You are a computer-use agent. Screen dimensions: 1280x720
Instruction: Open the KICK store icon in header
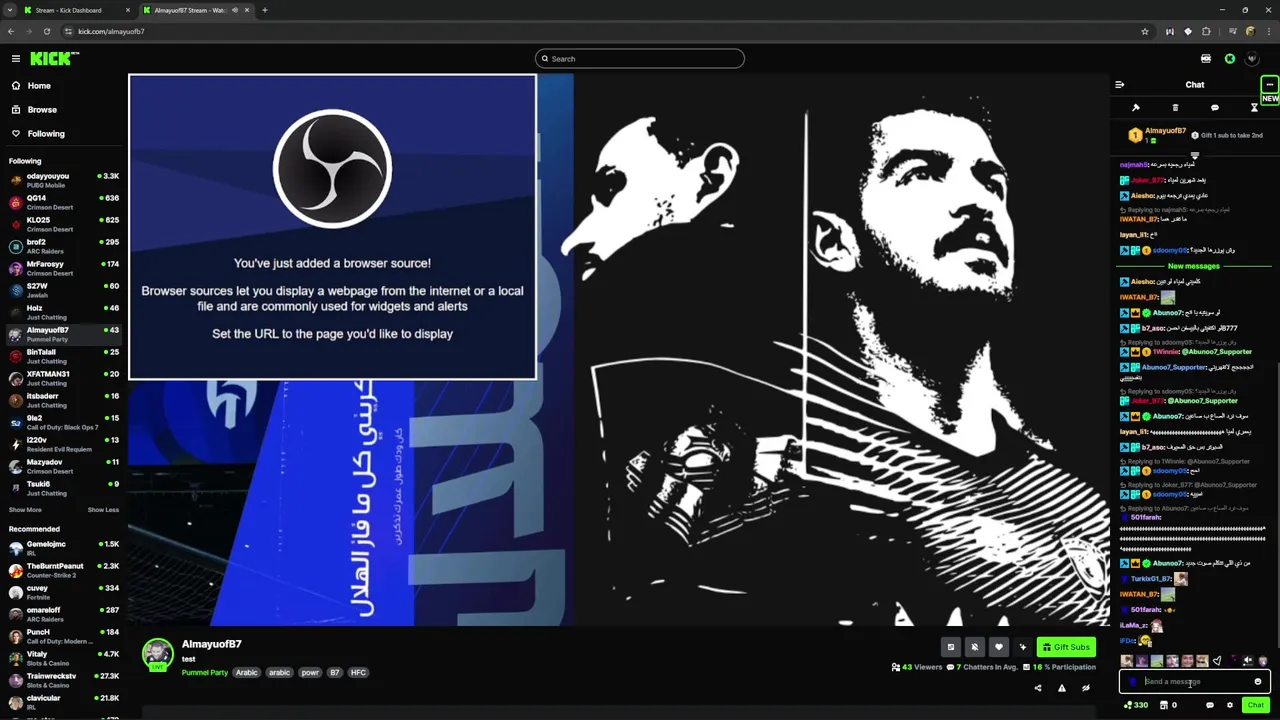coord(1206,59)
